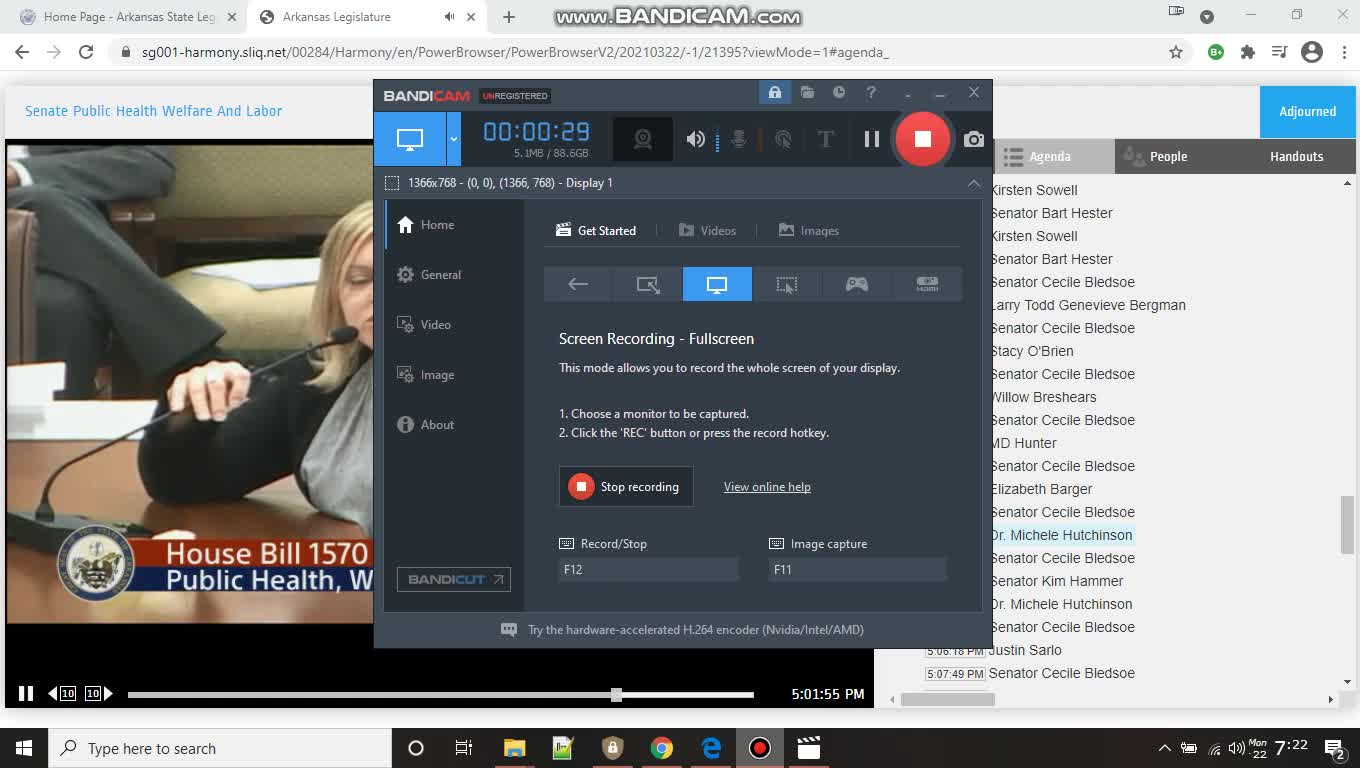The height and width of the screenshot is (768, 1360).
Task: Toggle Bandicam microphone recording
Action: (739, 139)
